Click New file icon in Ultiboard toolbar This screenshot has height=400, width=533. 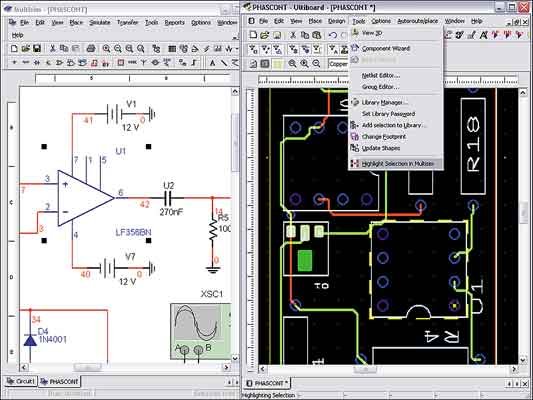coord(253,34)
